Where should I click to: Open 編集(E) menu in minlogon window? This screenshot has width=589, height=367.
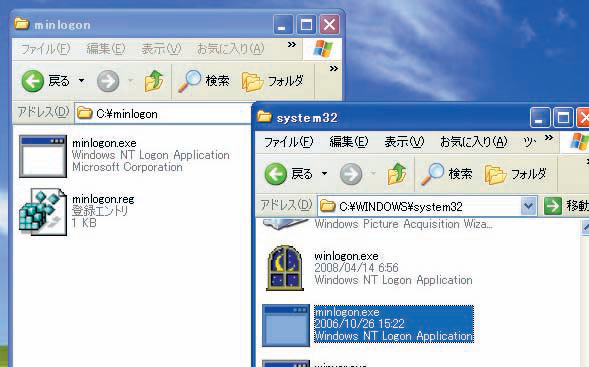106,49
